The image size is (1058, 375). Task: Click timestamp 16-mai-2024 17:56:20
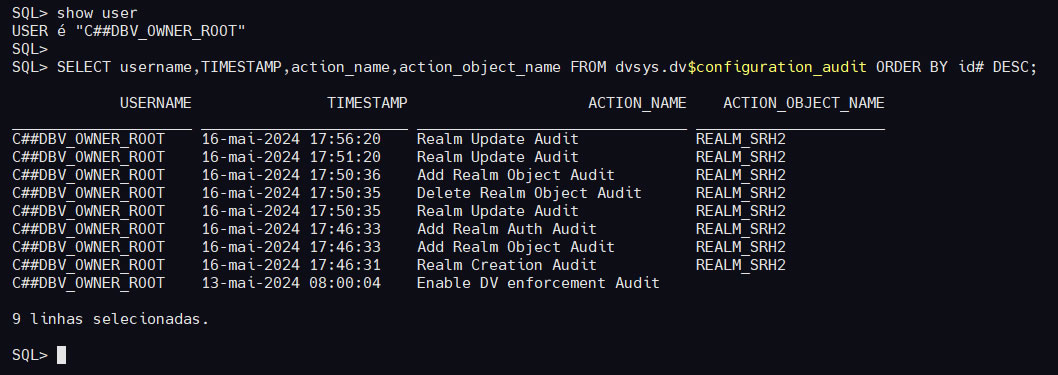coord(291,140)
